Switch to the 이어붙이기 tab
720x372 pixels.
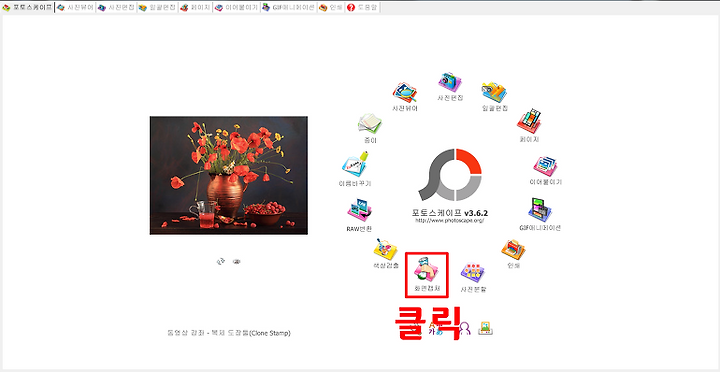pos(236,8)
